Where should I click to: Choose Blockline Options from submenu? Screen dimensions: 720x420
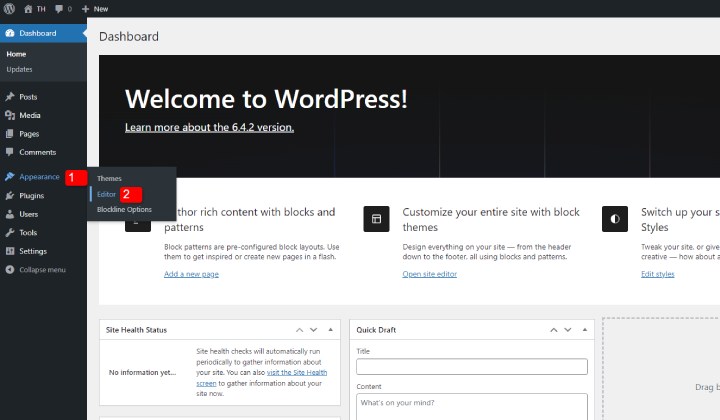point(124,209)
